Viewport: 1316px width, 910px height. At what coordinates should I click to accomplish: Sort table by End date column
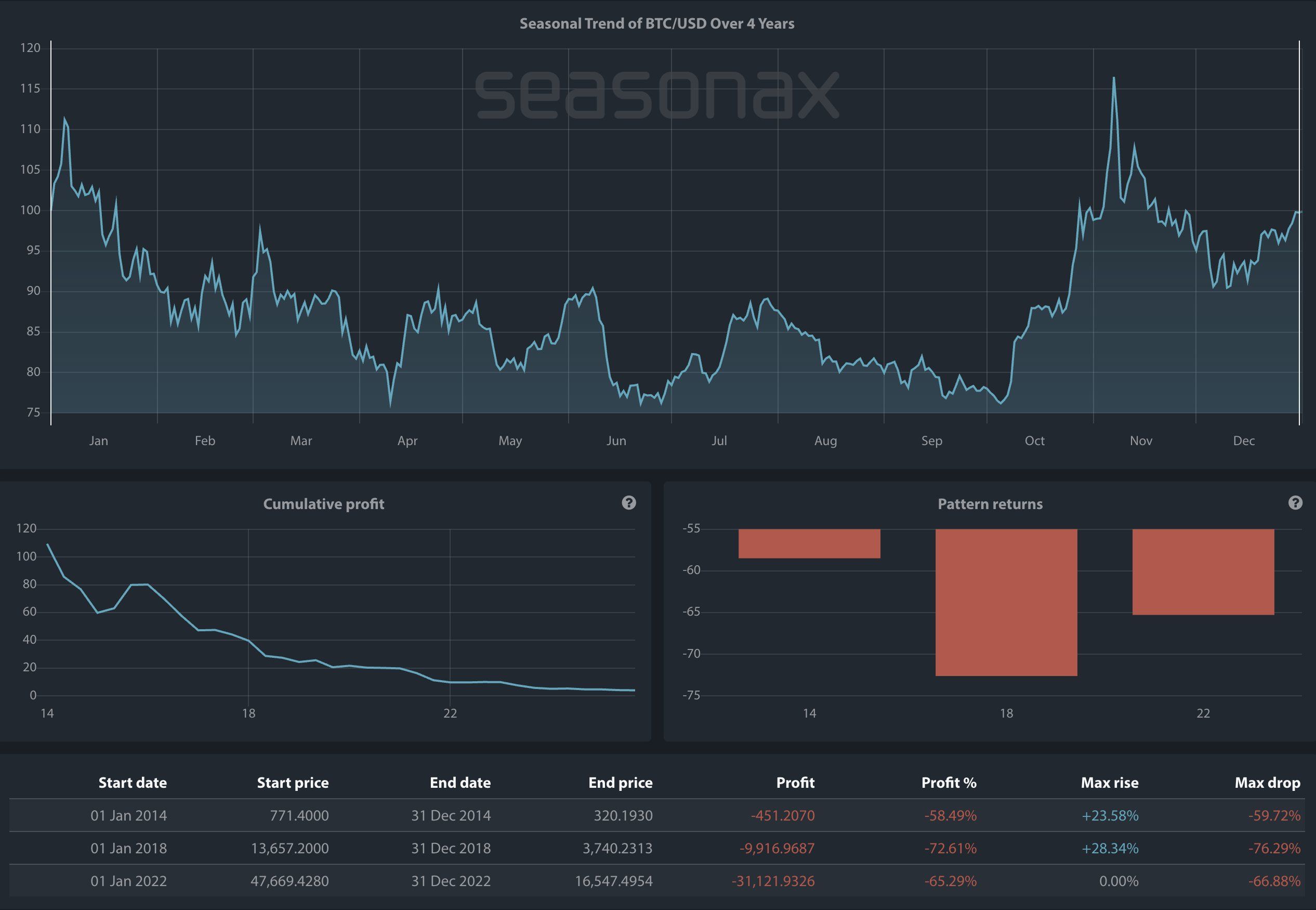tap(460, 782)
